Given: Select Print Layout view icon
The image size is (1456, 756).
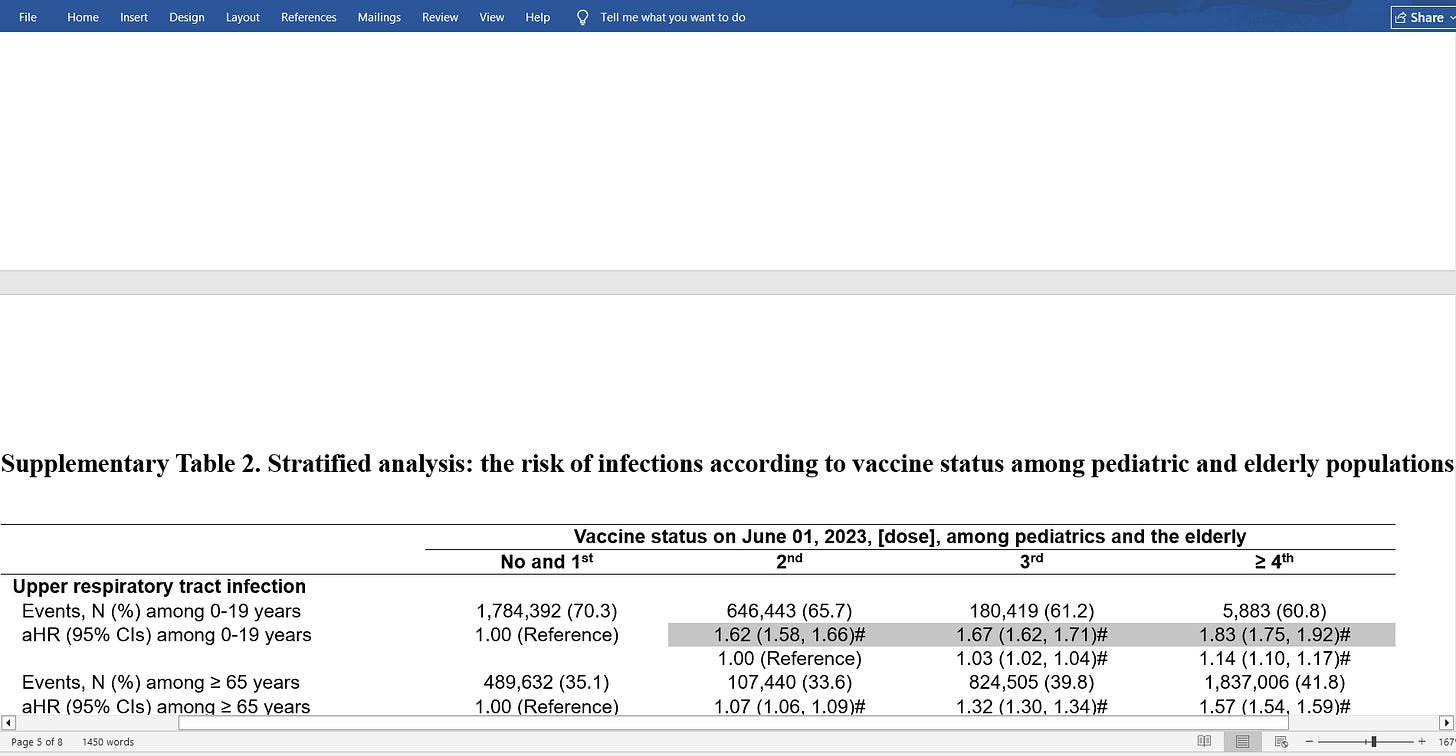Looking at the screenshot, I should (x=1243, y=741).
